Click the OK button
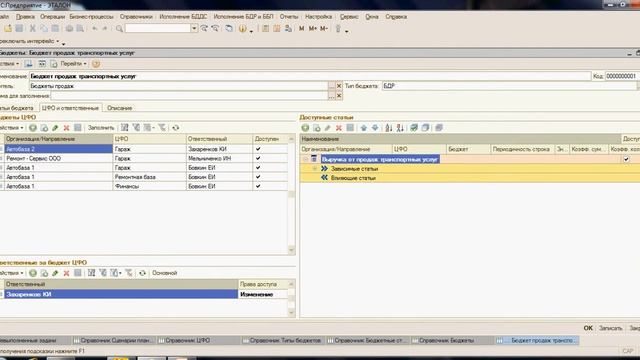640x360 pixels. [588, 328]
